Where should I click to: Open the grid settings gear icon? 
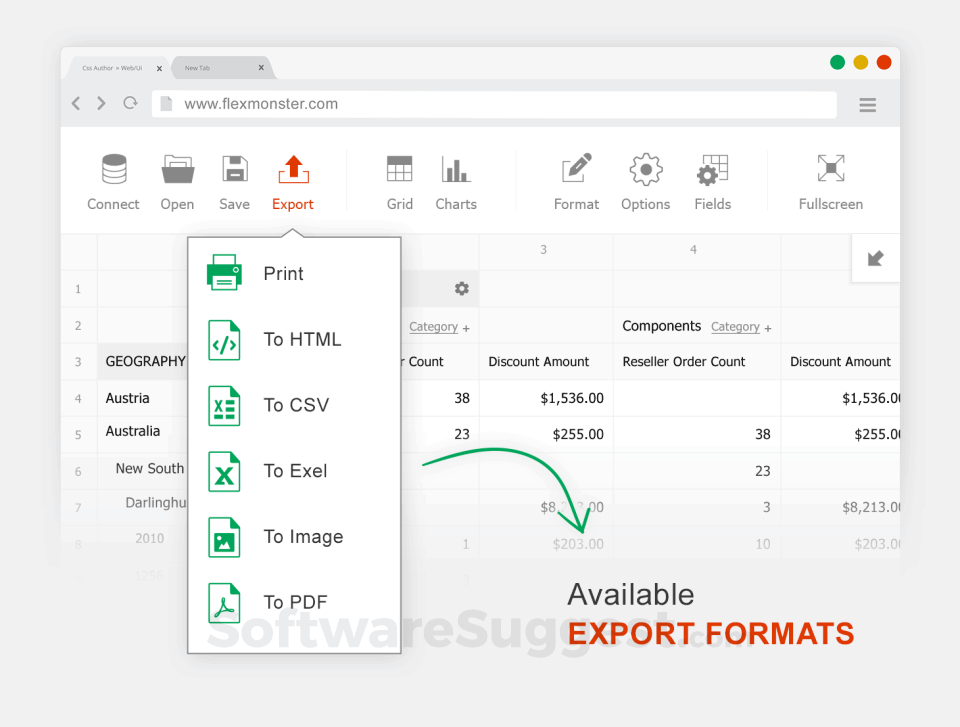click(462, 288)
